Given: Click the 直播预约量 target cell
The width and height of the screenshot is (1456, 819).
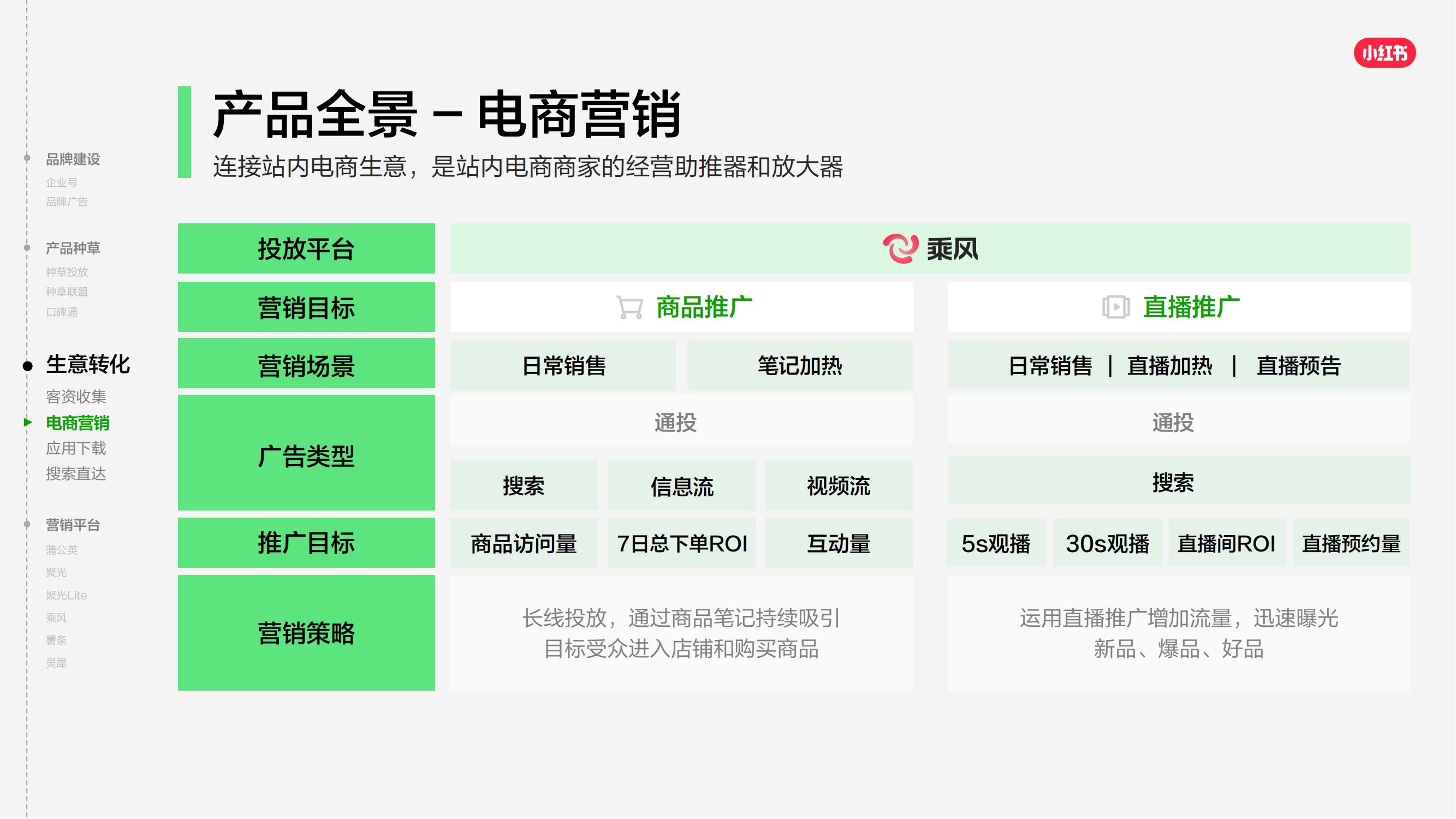Looking at the screenshot, I should click(x=1351, y=543).
